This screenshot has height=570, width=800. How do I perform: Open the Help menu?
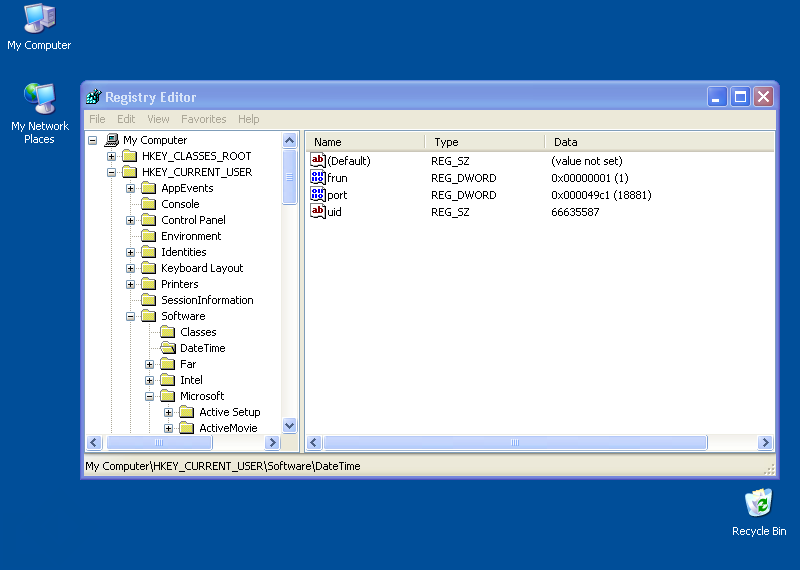click(248, 119)
